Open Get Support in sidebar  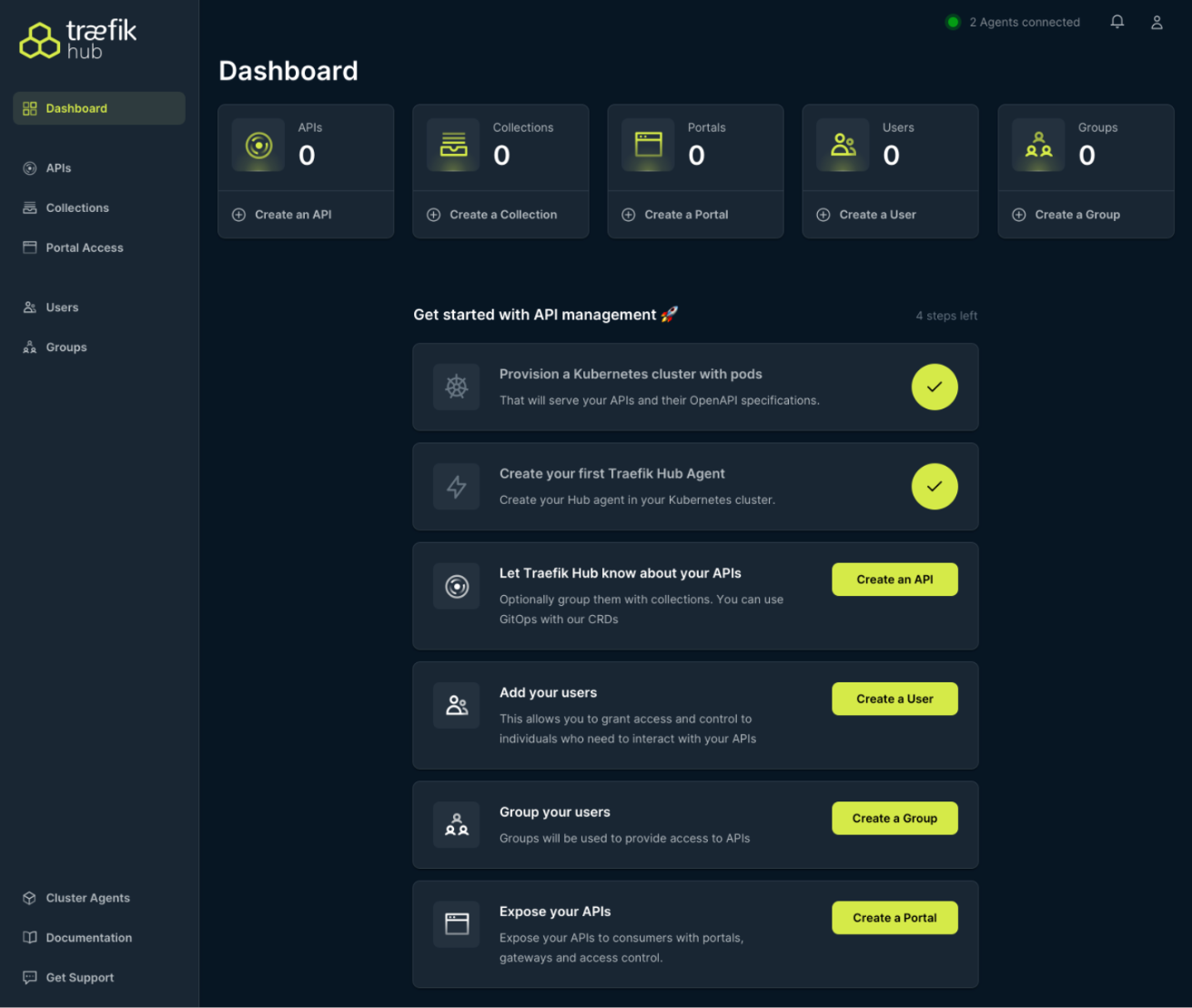[99, 978]
